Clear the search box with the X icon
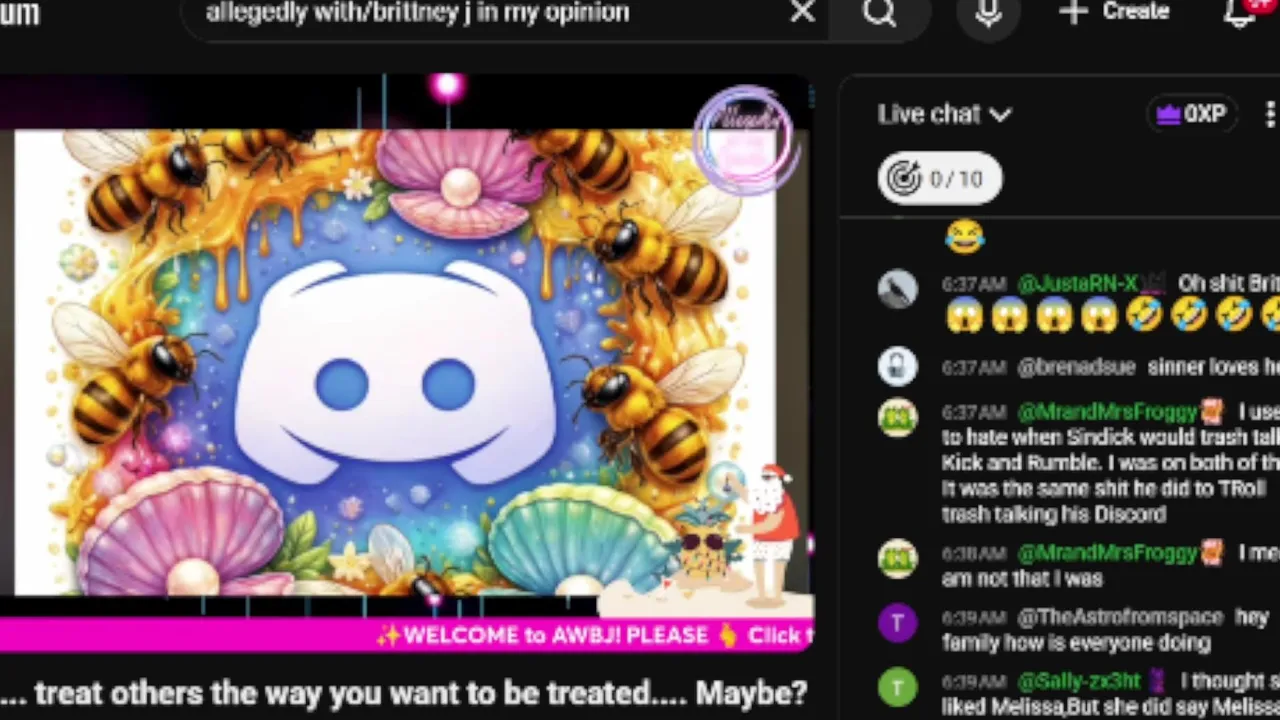1280x720 pixels. (802, 12)
